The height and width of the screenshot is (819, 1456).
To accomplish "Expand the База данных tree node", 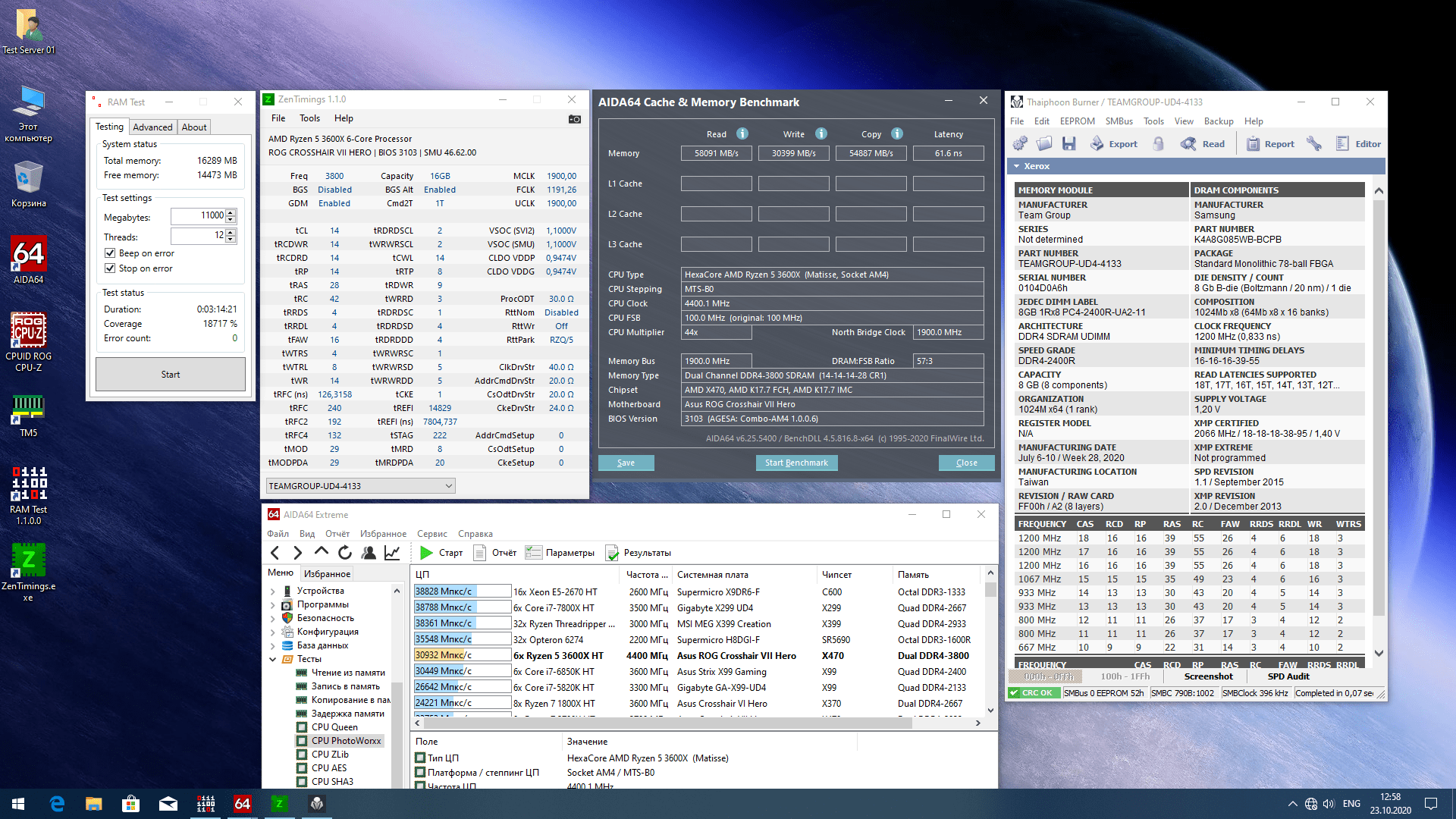I will click(x=273, y=646).
